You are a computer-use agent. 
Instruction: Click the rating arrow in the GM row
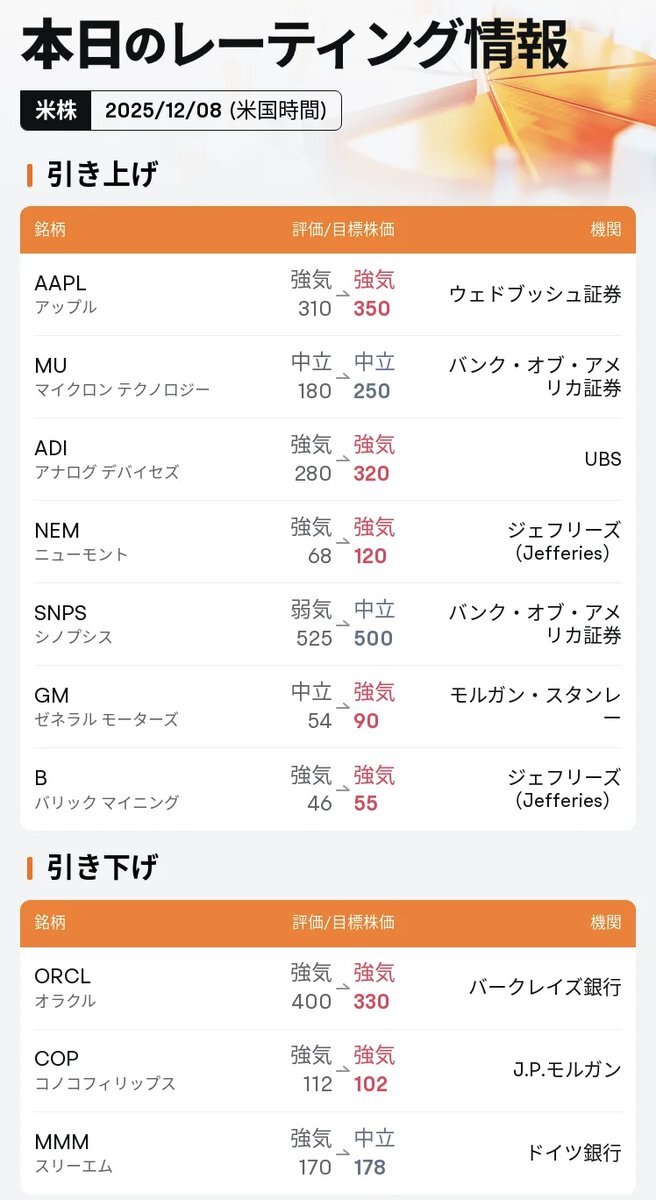tap(342, 708)
